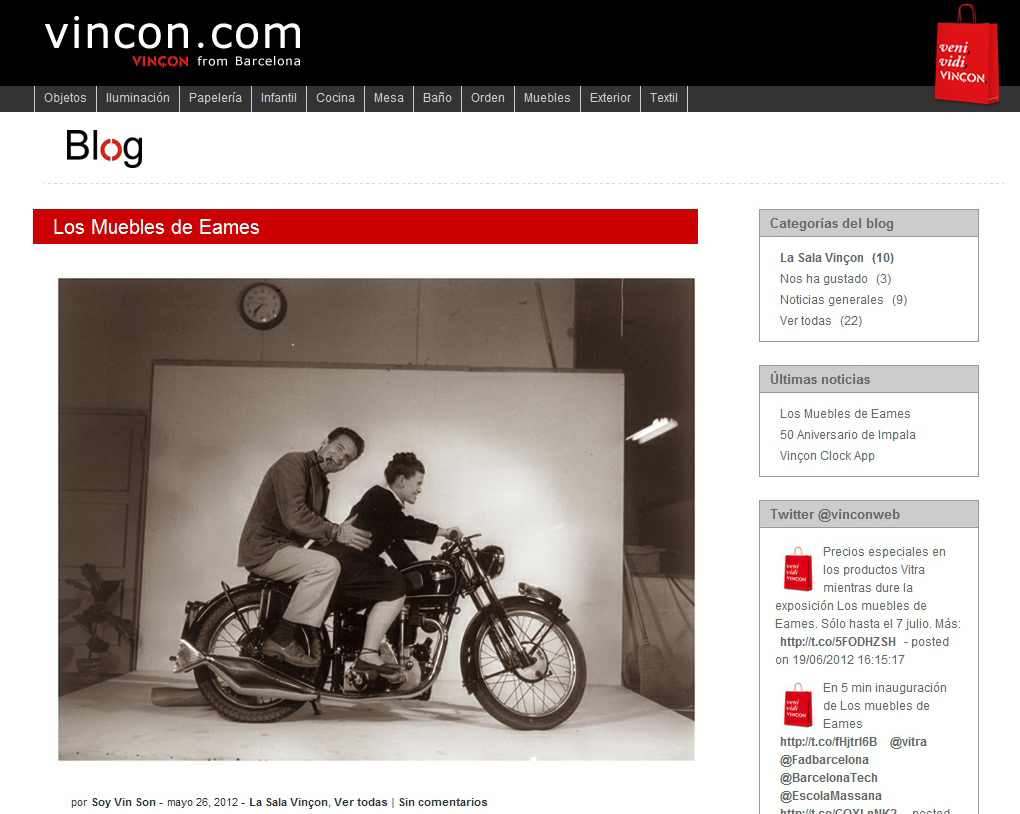Click the first tweet's red bag avatar

coord(798,569)
